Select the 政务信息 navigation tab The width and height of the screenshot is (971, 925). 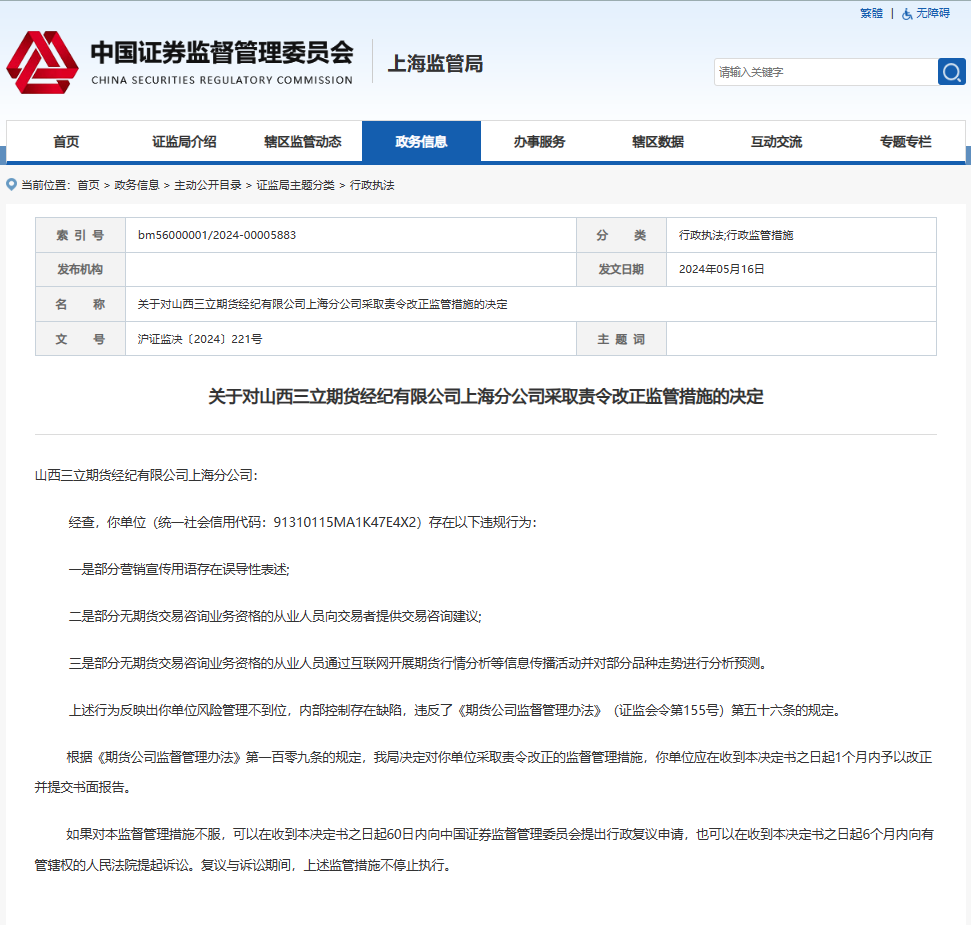coord(422,141)
